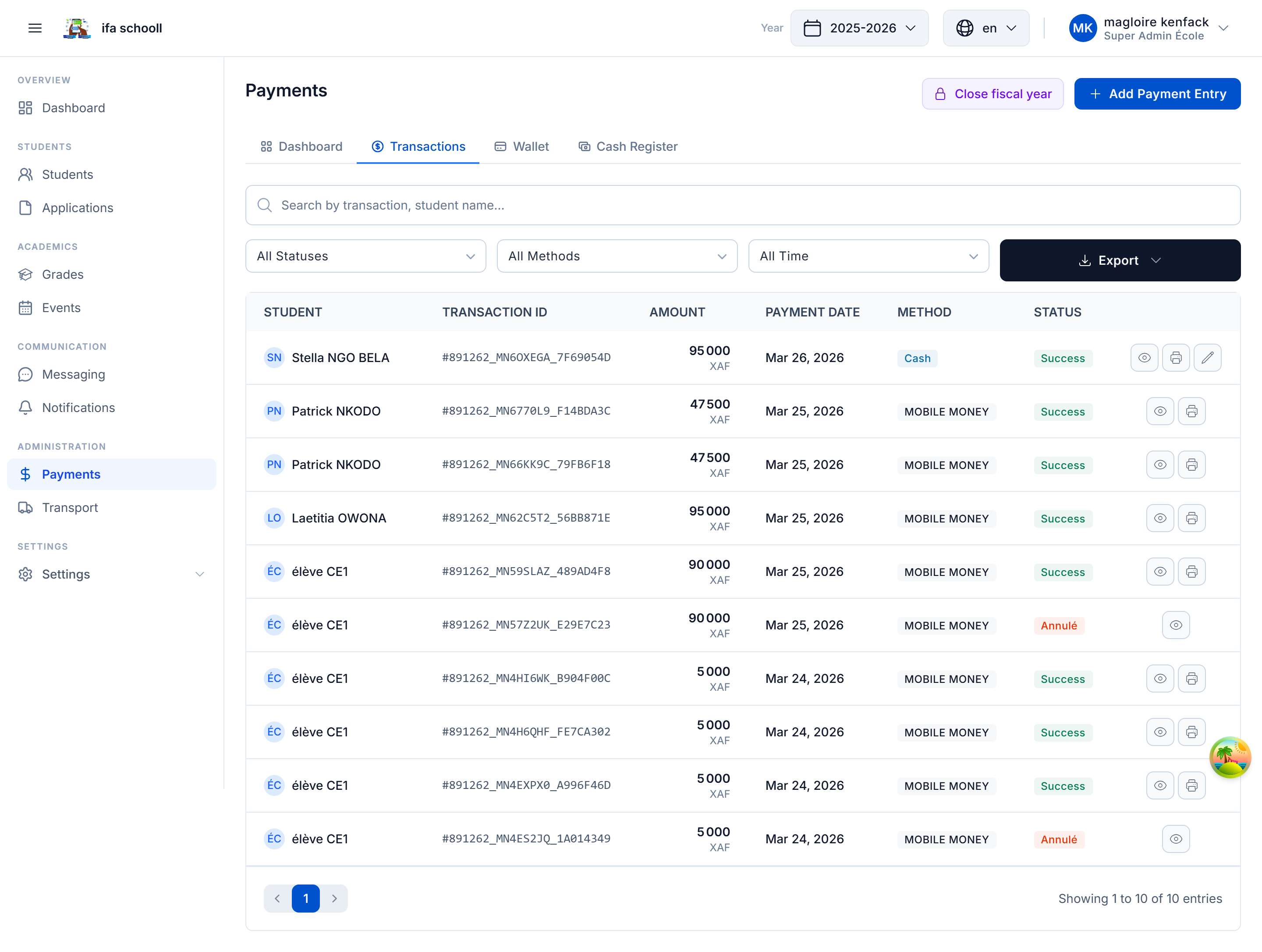Click the Add Payment Entry button

click(1157, 94)
